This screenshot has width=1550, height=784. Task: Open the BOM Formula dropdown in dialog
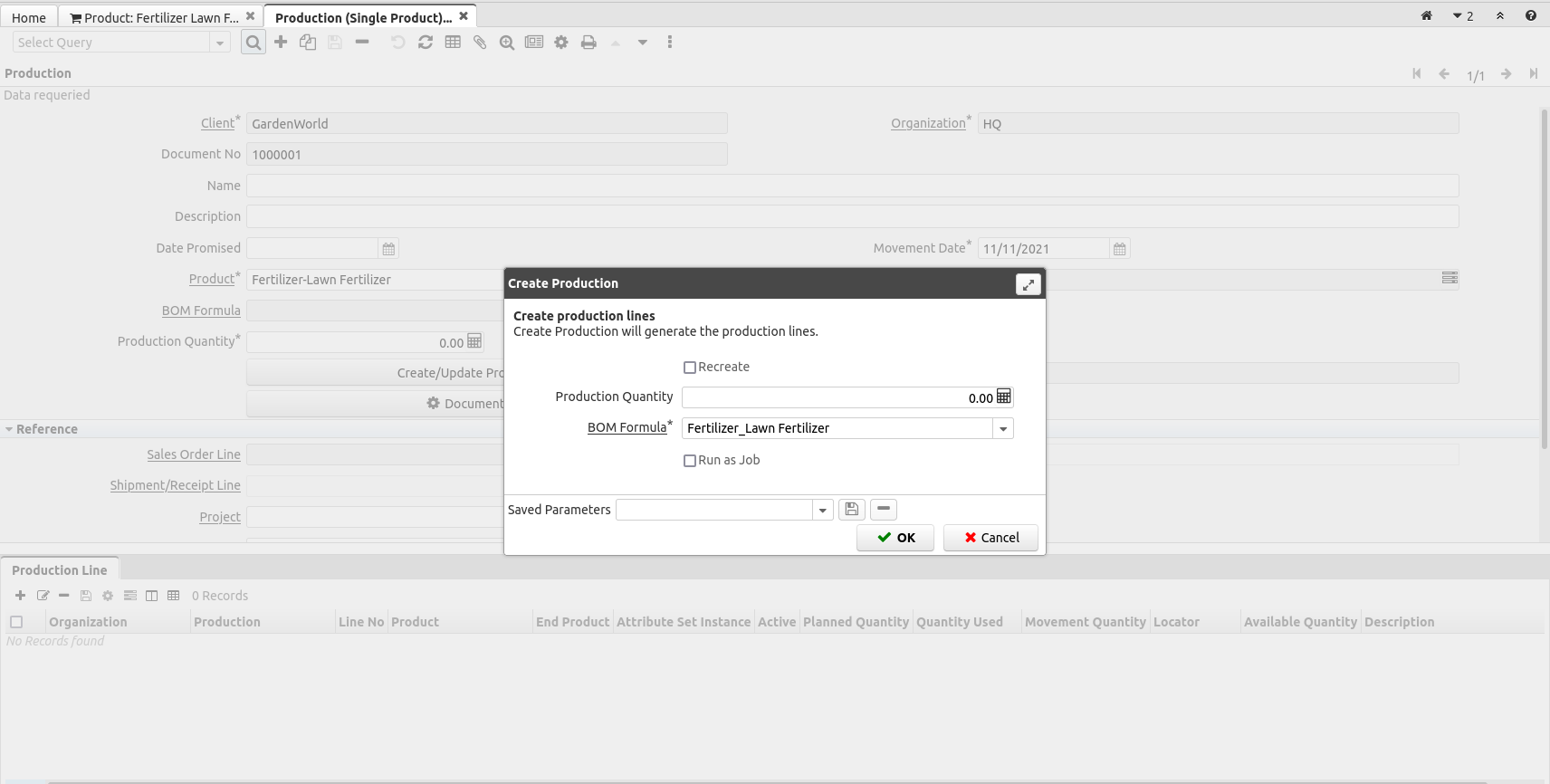click(x=1003, y=428)
